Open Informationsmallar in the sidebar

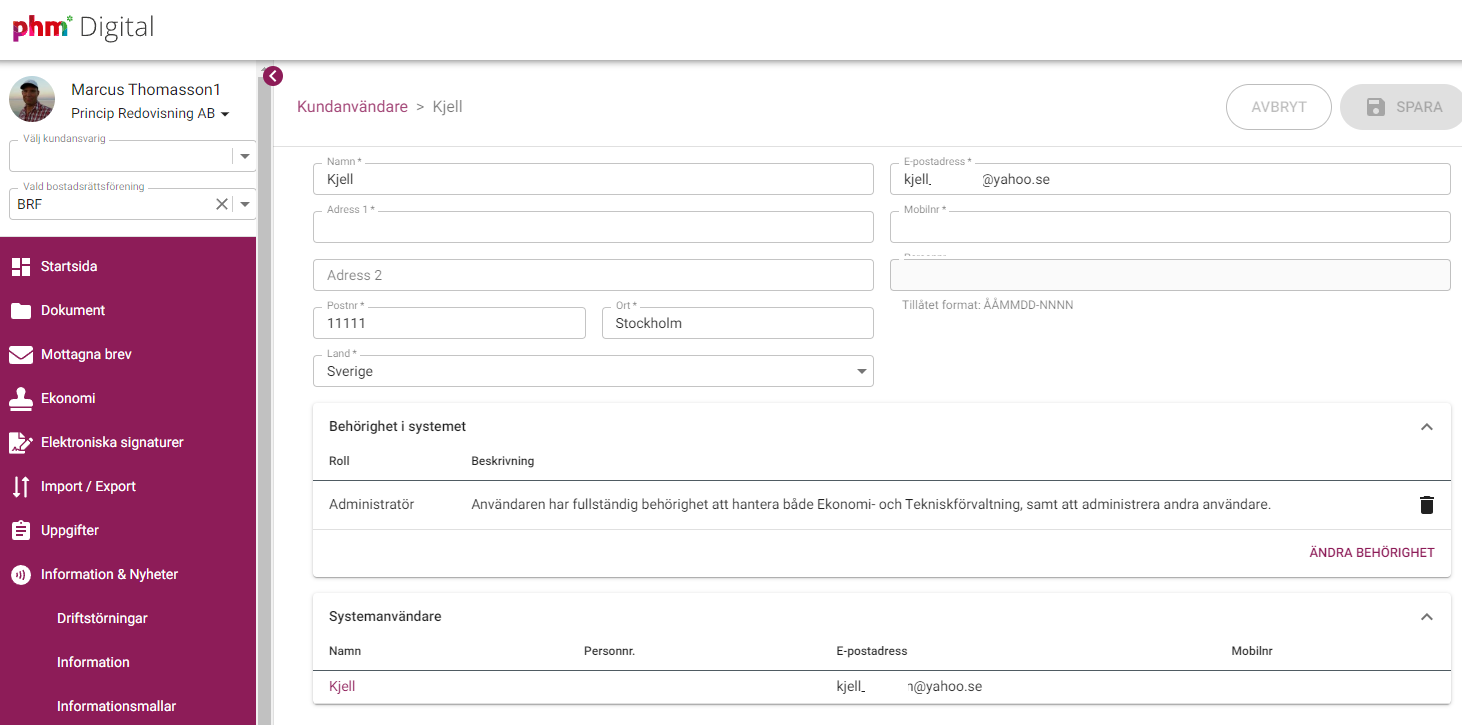(116, 706)
